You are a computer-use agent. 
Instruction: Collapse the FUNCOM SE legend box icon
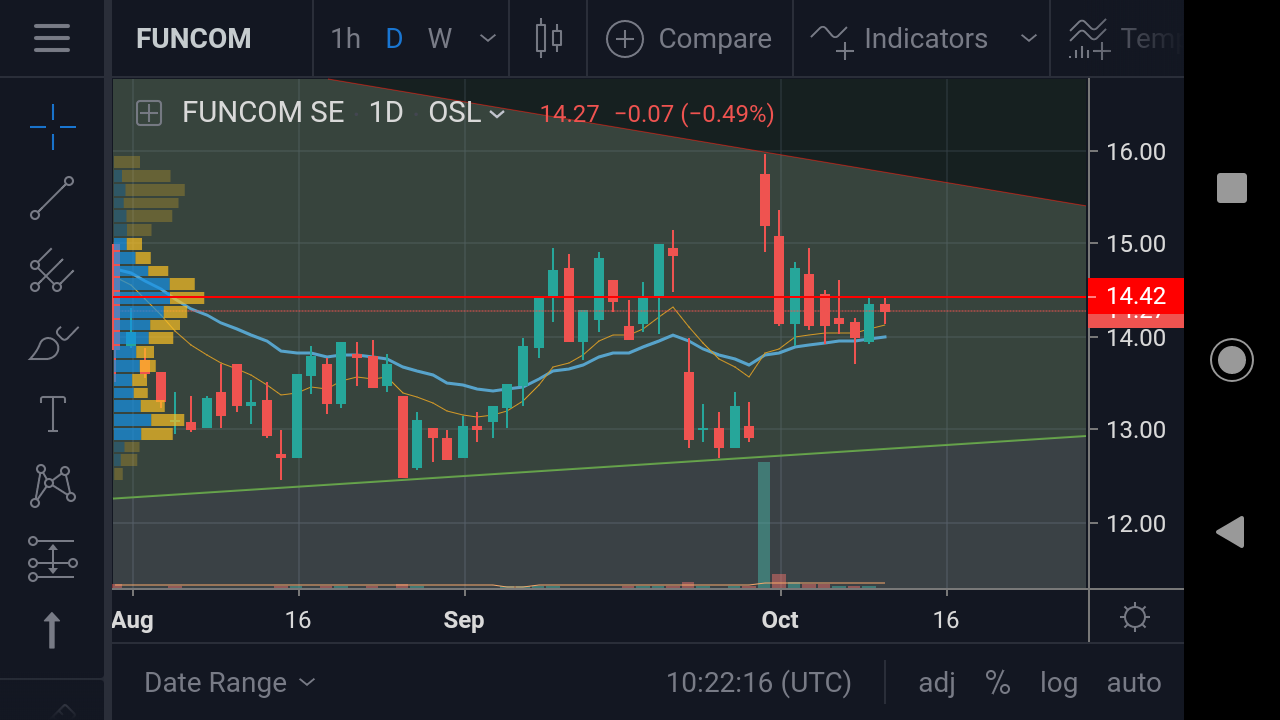(x=149, y=113)
